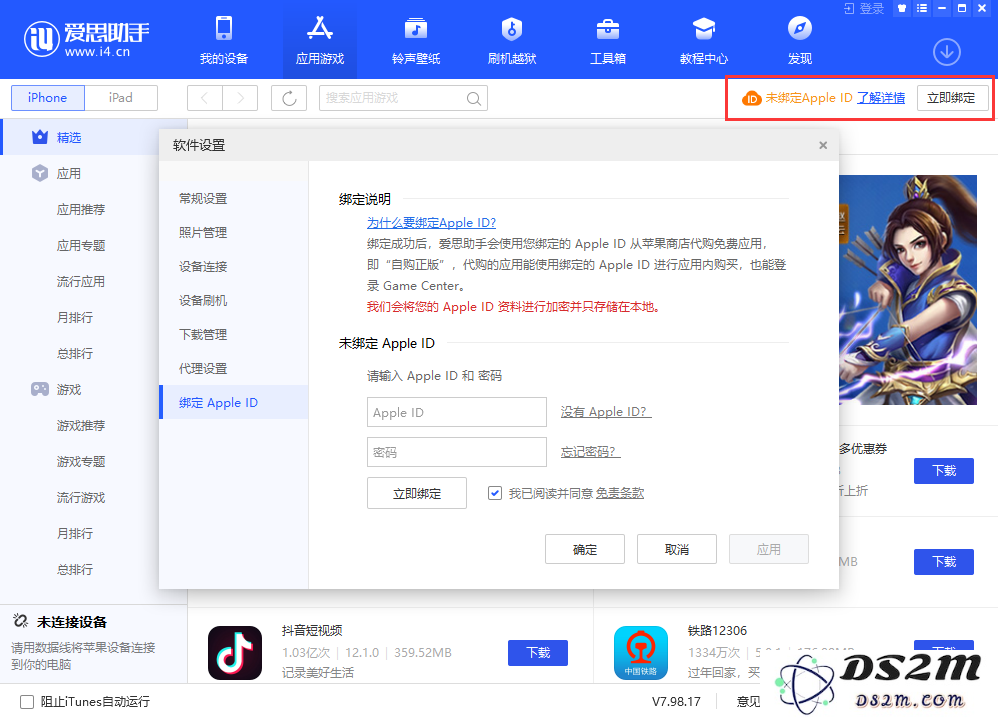Viewport: 998px width, 718px height.
Task: Open 应用推荐 in the sidebar
Action: click(81, 209)
